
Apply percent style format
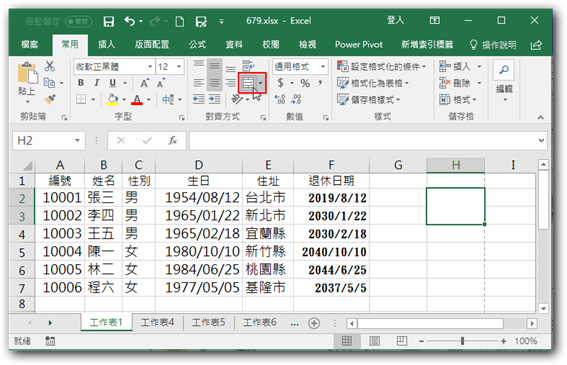coord(305,83)
